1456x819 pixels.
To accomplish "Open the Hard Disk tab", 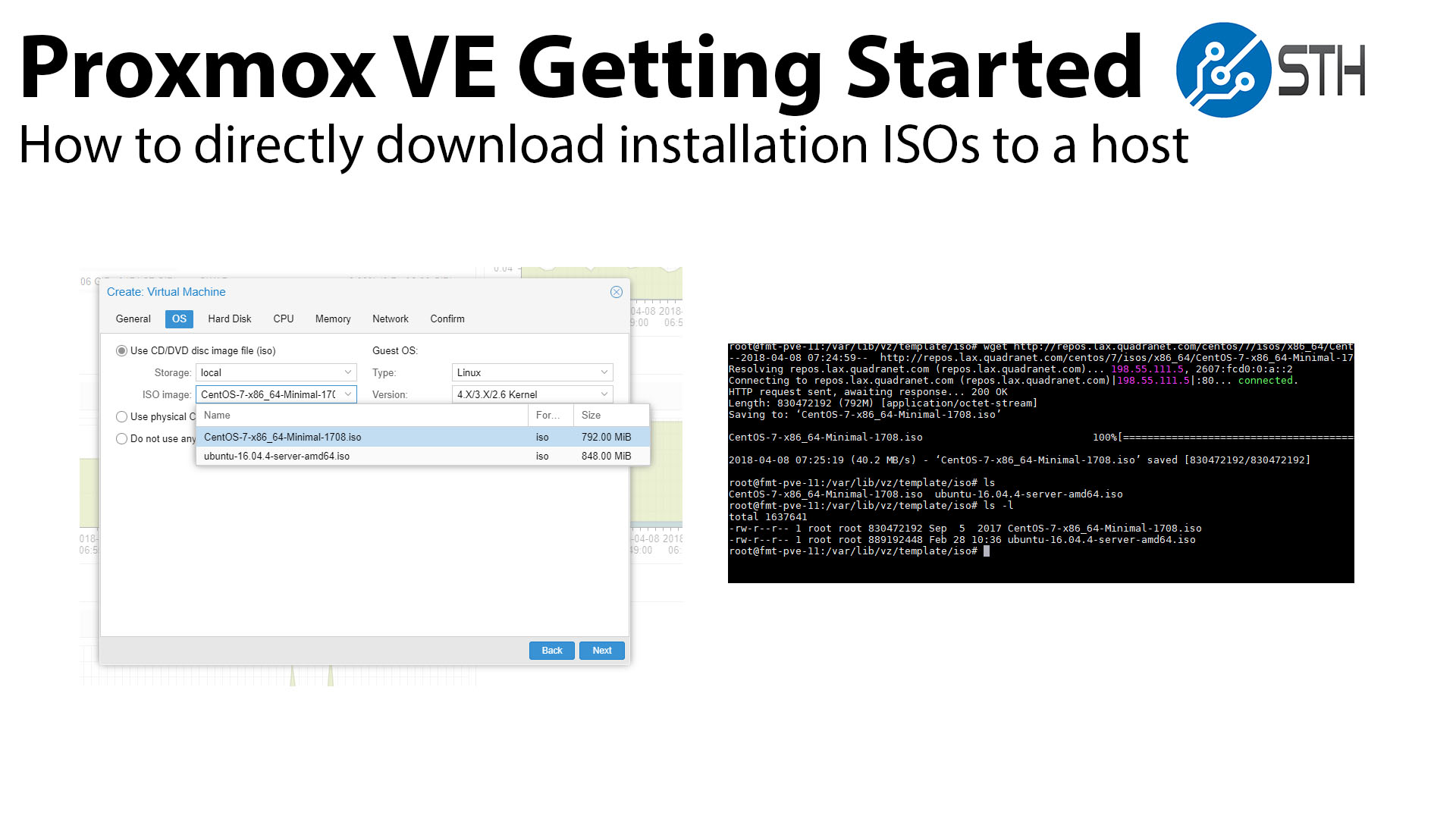I will click(x=229, y=318).
